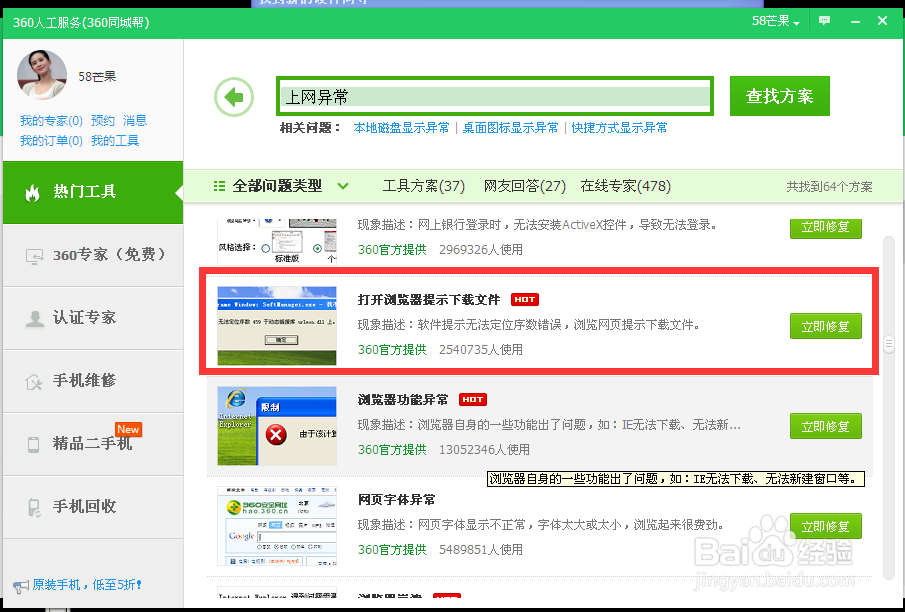Click the person icon next to 认证专家
Viewport: 905px width, 612px height.
35,318
